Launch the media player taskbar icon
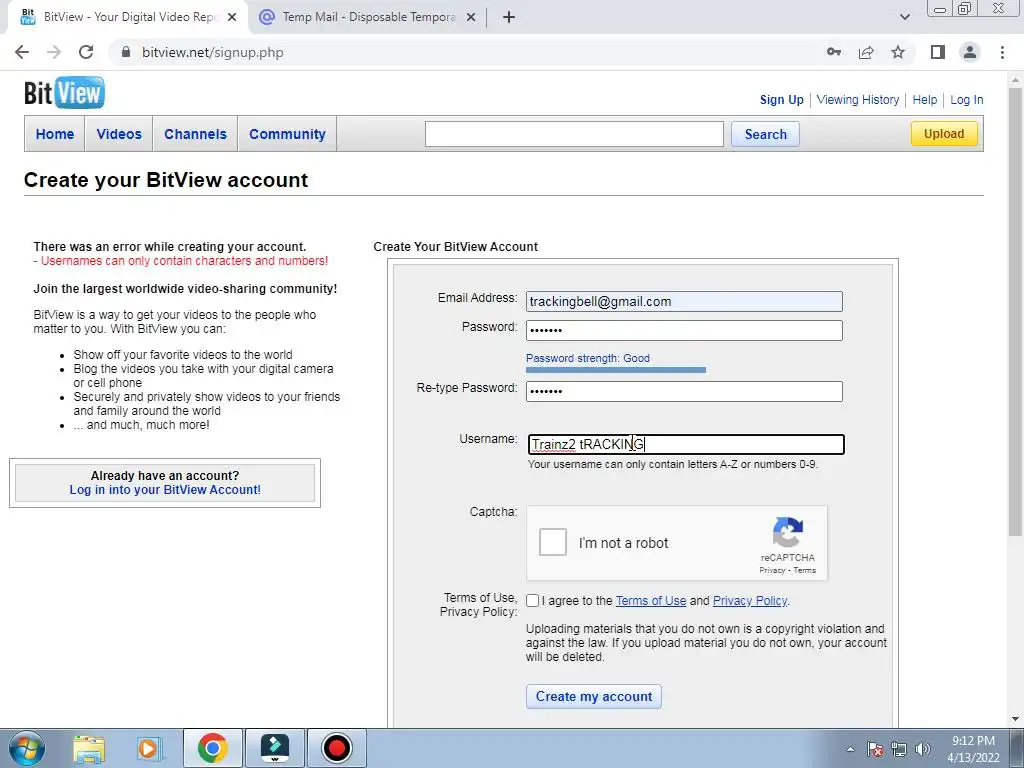1024x768 pixels. pos(149,748)
